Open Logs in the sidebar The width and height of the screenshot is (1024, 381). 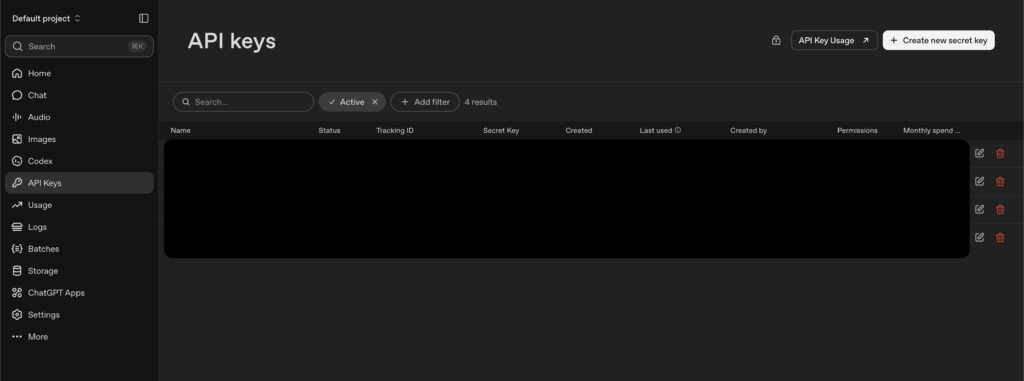click(x=79, y=227)
